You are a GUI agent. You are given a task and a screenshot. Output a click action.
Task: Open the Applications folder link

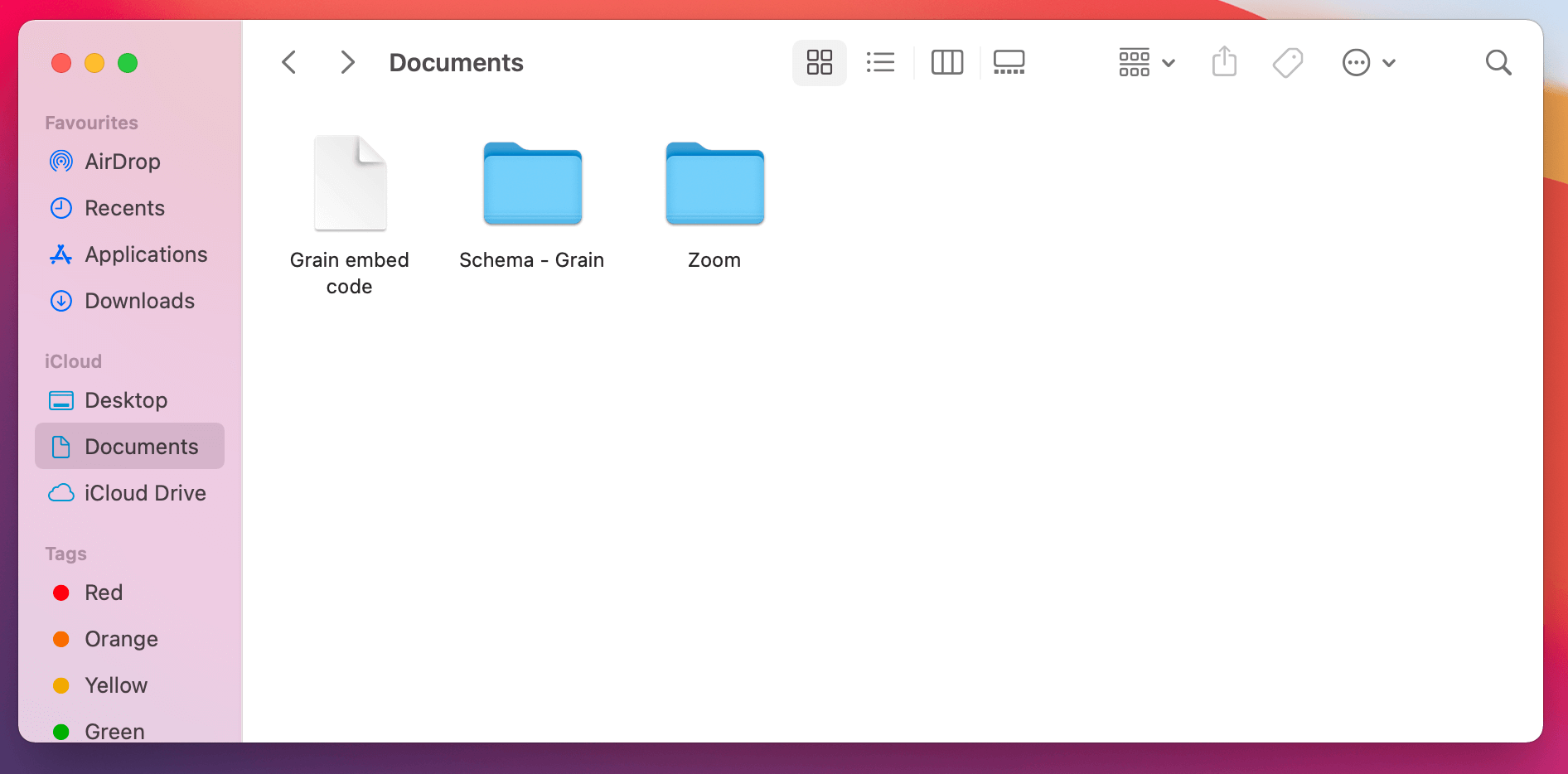[146, 254]
